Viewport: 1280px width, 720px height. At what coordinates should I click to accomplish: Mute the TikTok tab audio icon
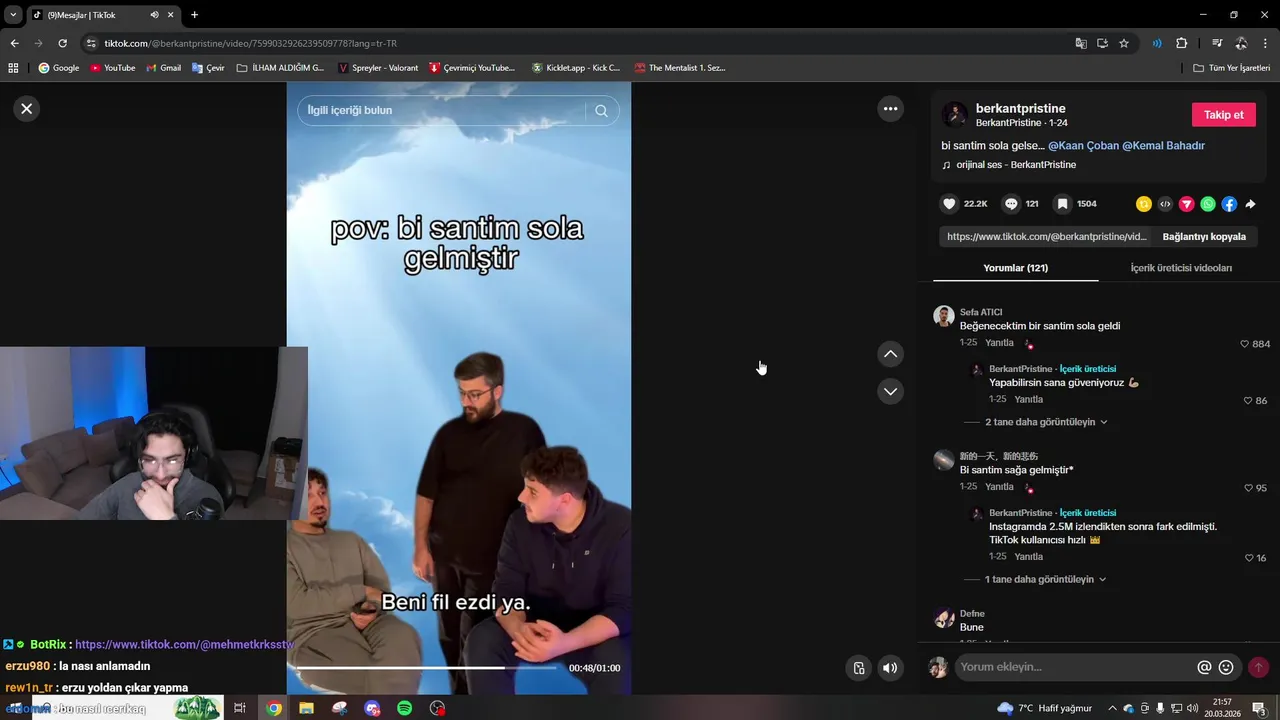tap(154, 15)
